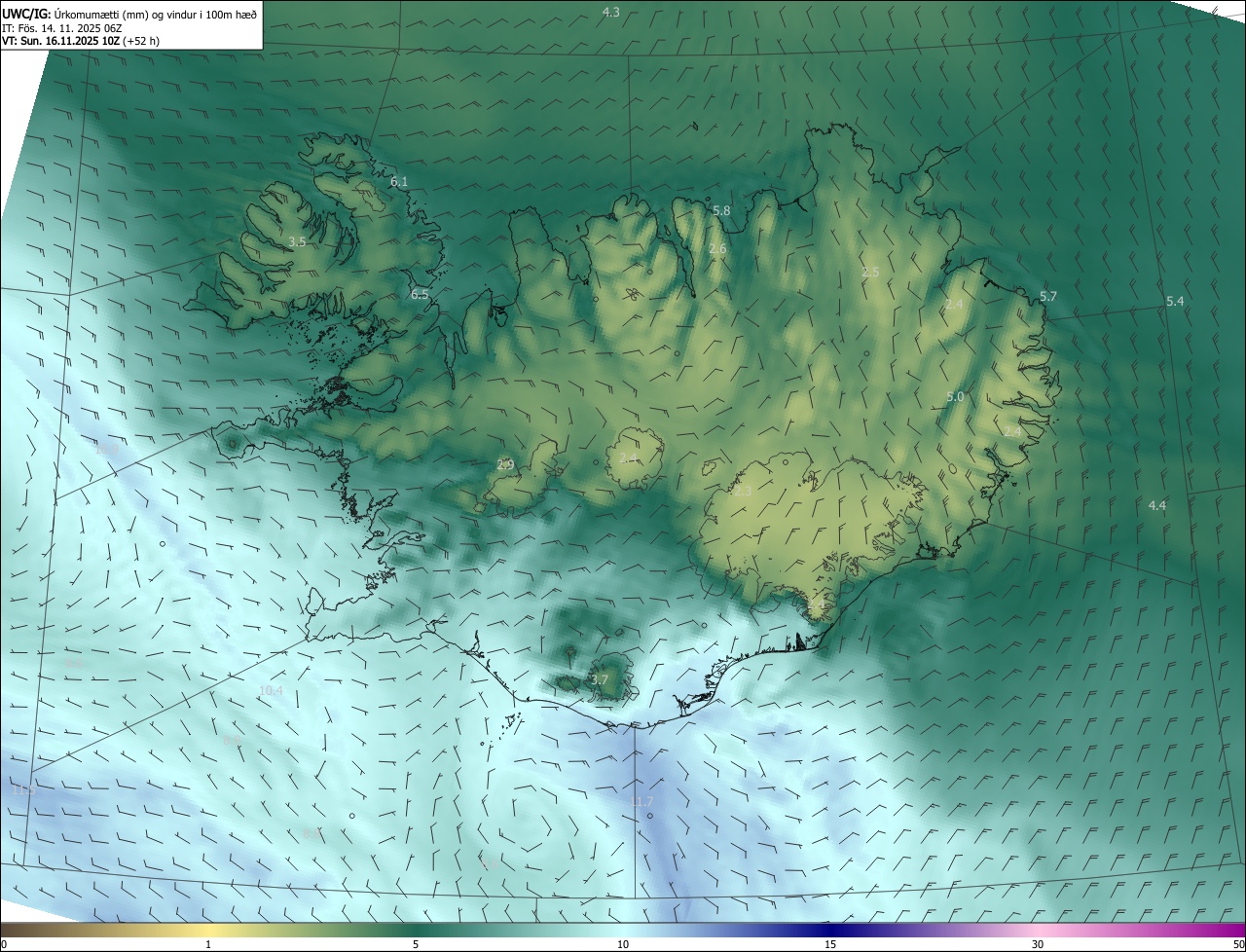Click the 6.1 value label on the map
1246x952 pixels.
(x=399, y=181)
